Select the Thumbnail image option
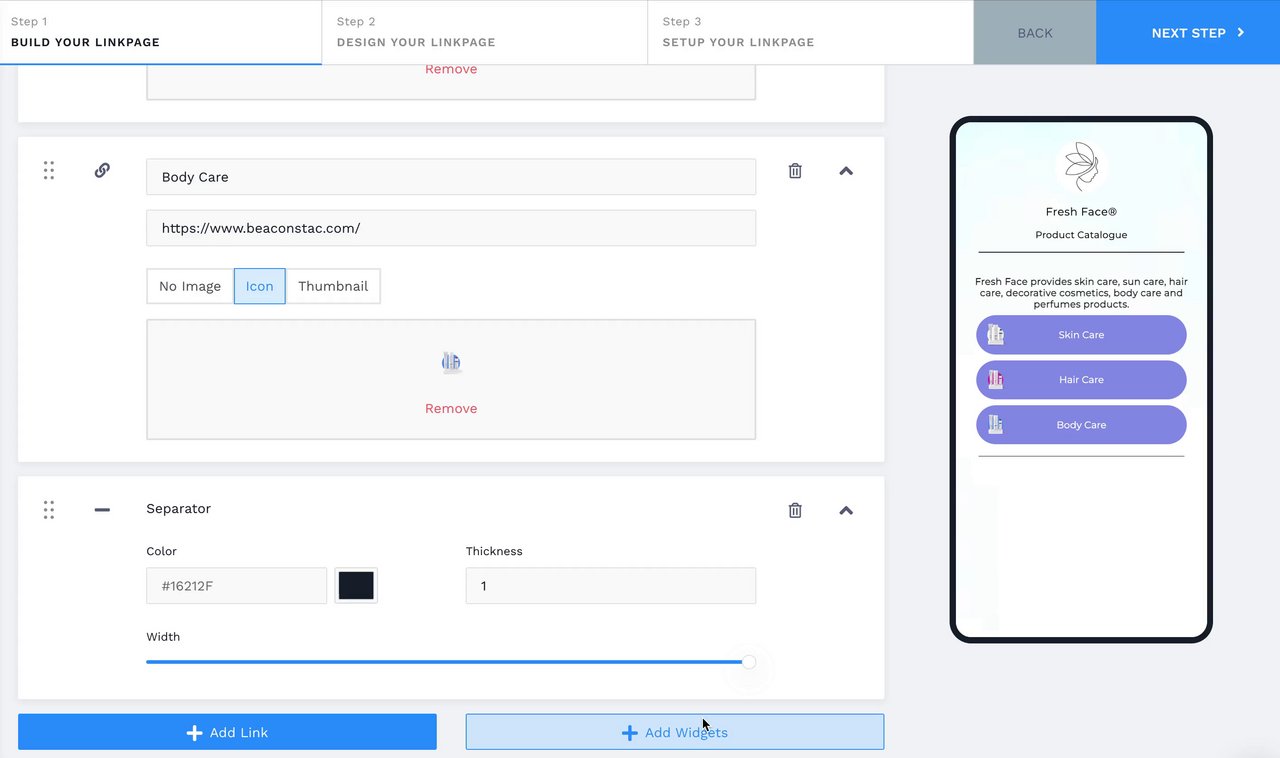This screenshot has height=758, width=1280. 333,286
